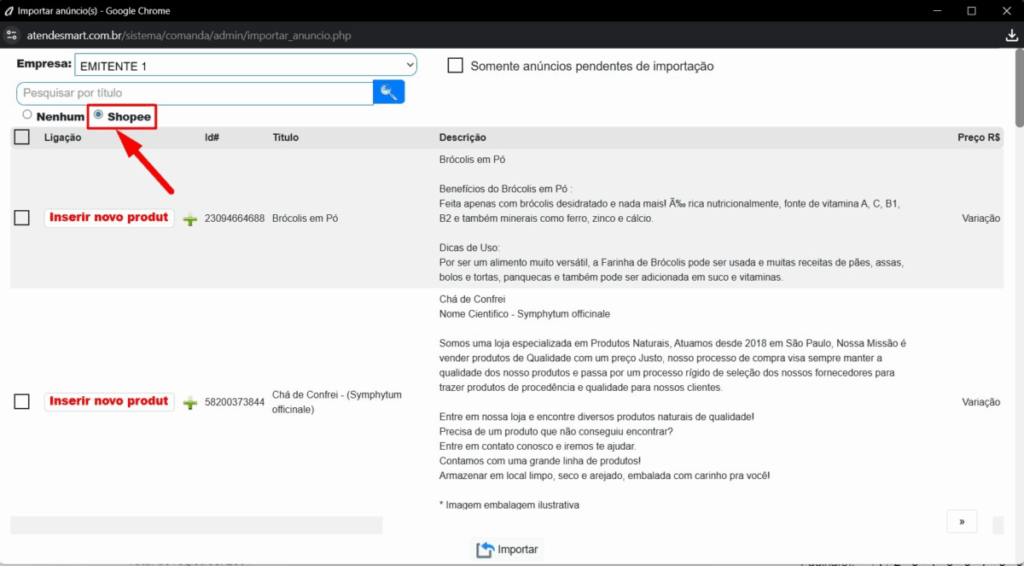Click the Chrome download icon
Image resolution: width=1024 pixels, height=566 pixels.
[x=1012, y=35]
